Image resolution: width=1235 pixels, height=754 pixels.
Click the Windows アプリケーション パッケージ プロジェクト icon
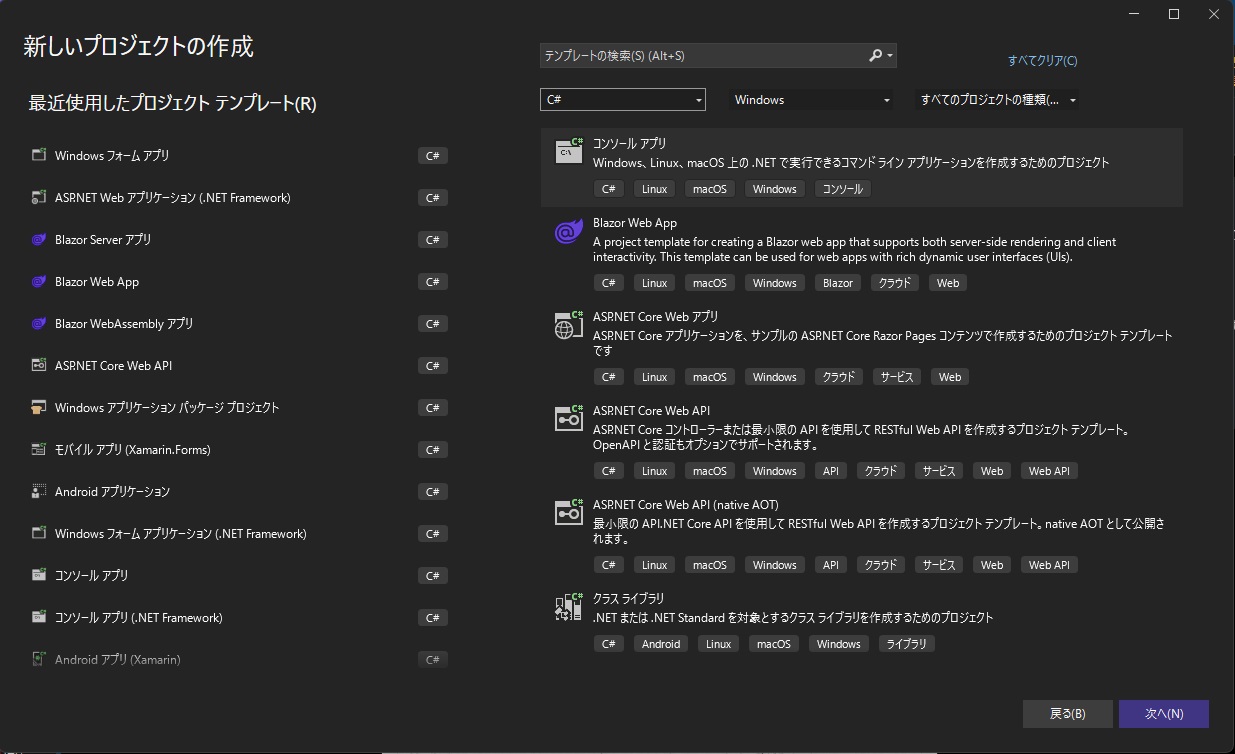click(x=39, y=407)
